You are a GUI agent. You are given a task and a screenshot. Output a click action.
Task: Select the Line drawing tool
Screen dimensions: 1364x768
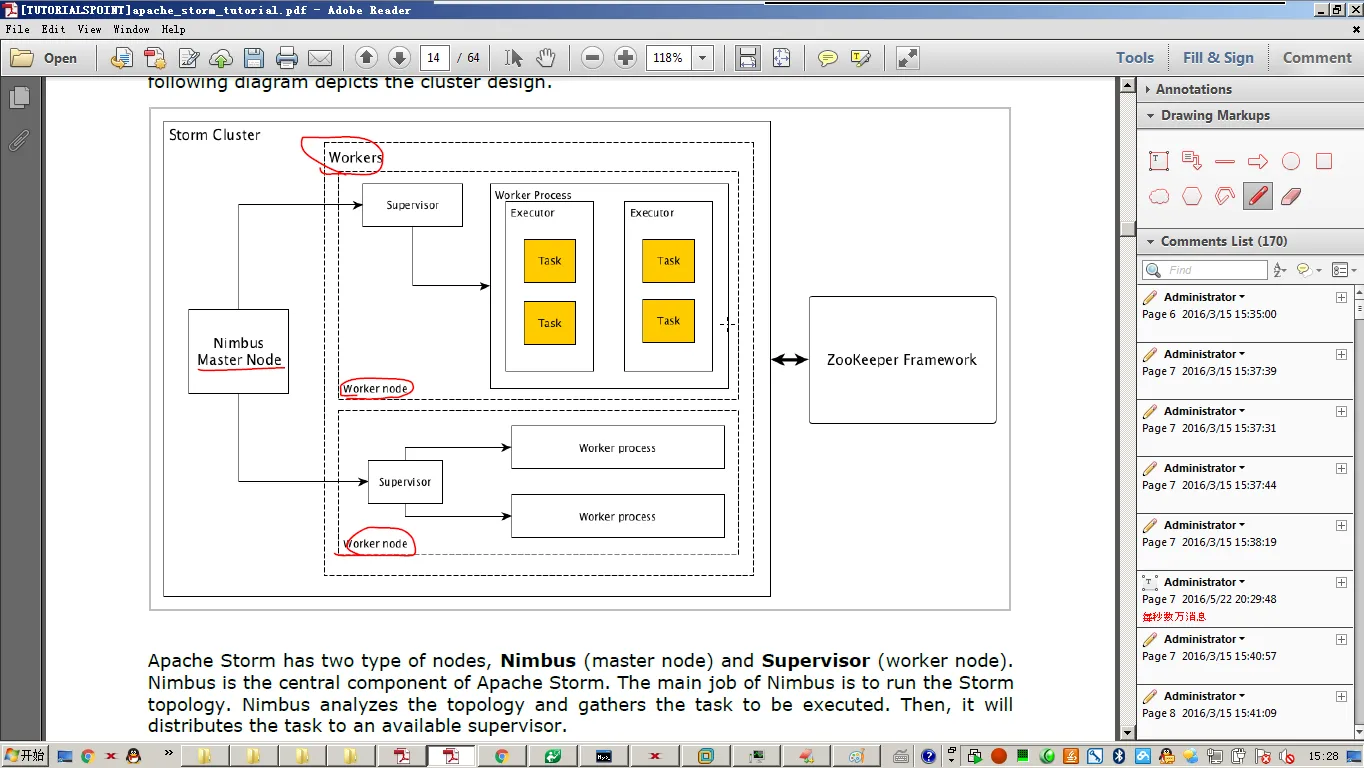click(x=1225, y=161)
